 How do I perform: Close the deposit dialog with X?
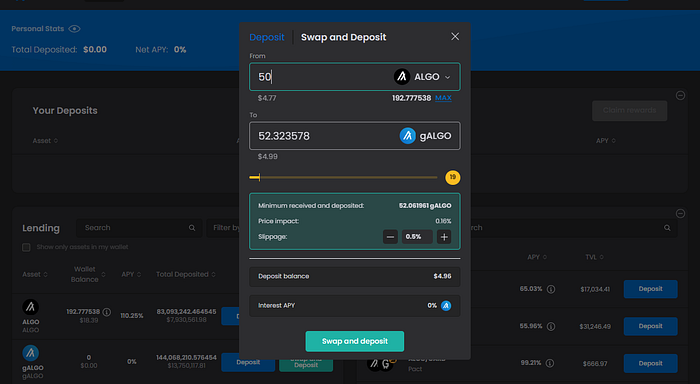(455, 37)
